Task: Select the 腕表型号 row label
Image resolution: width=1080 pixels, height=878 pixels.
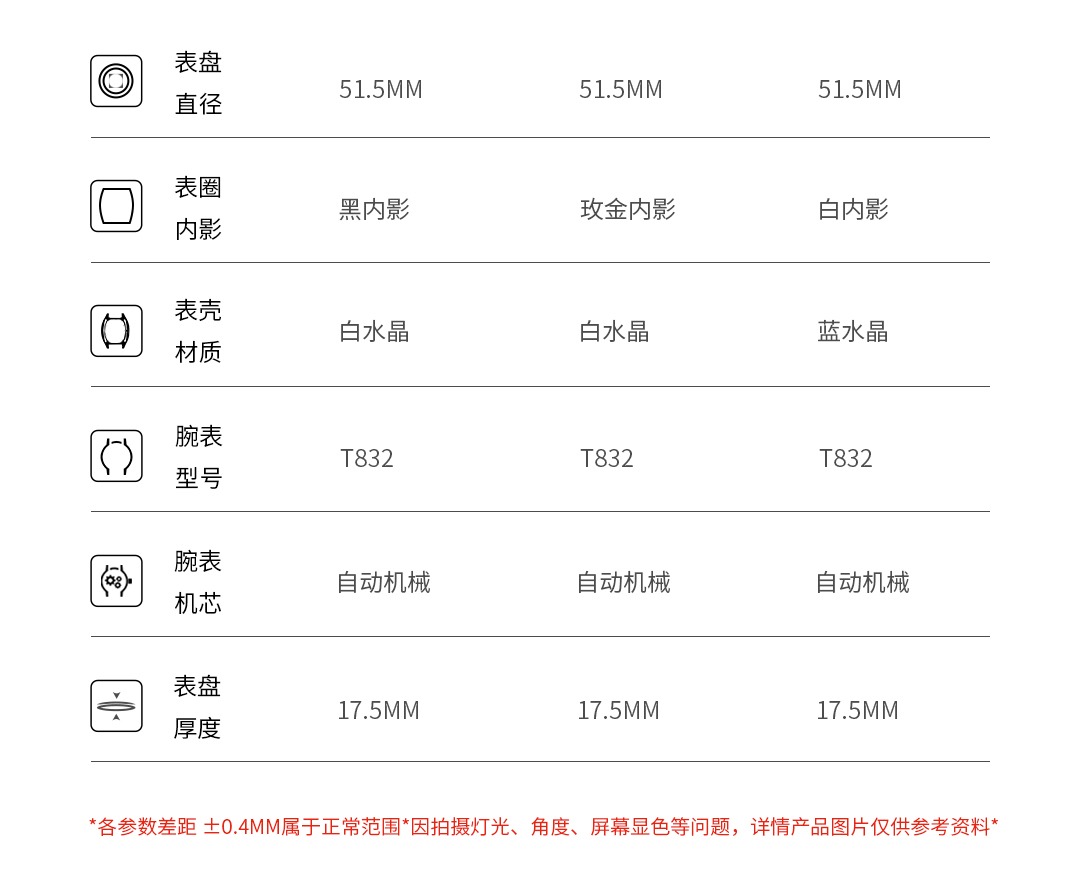Action: pos(198,457)
